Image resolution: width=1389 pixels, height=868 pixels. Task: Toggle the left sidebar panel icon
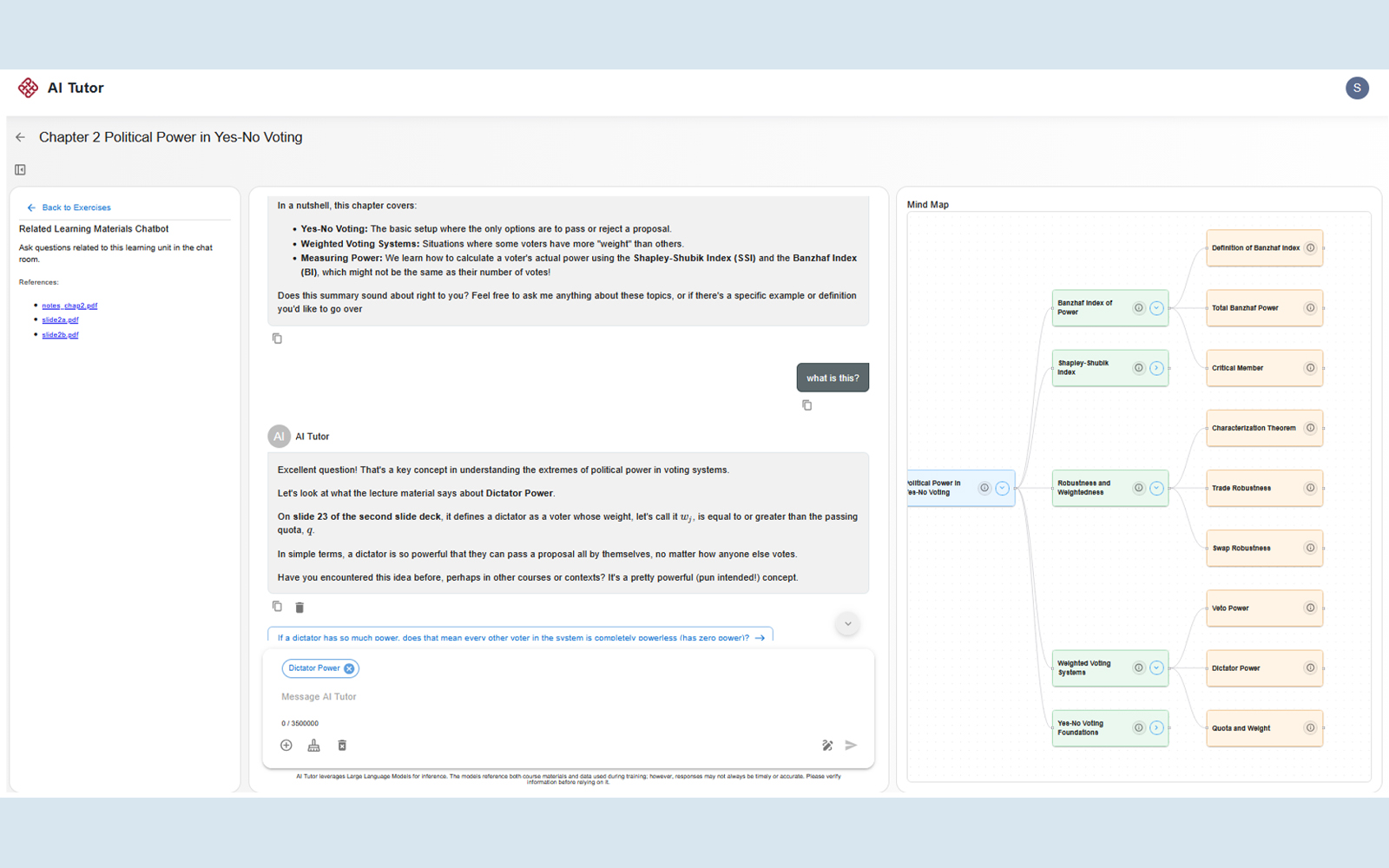point(20,170)
